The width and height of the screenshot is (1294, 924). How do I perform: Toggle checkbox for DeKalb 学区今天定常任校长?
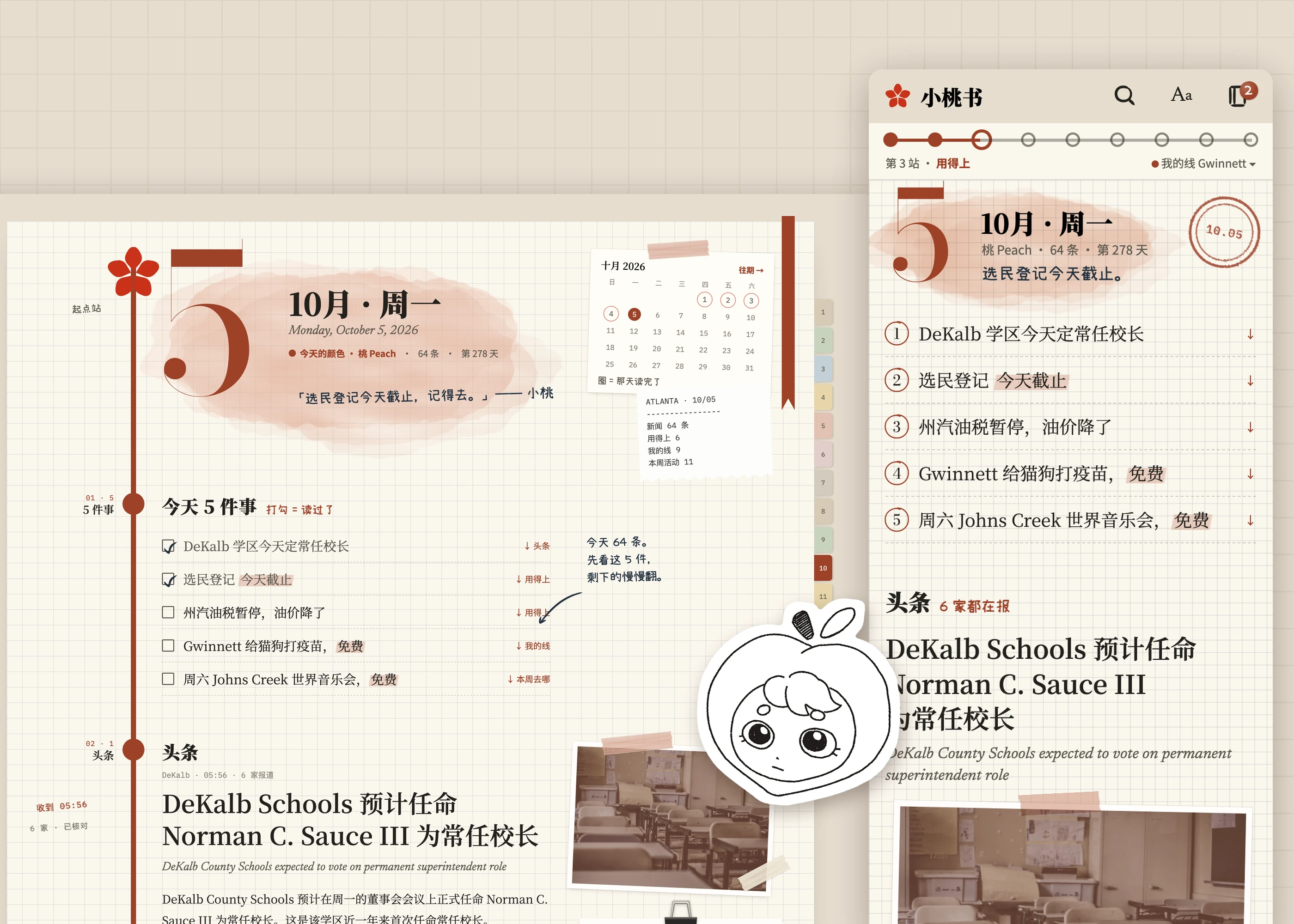pyautogui.click(x=168, y=546)
